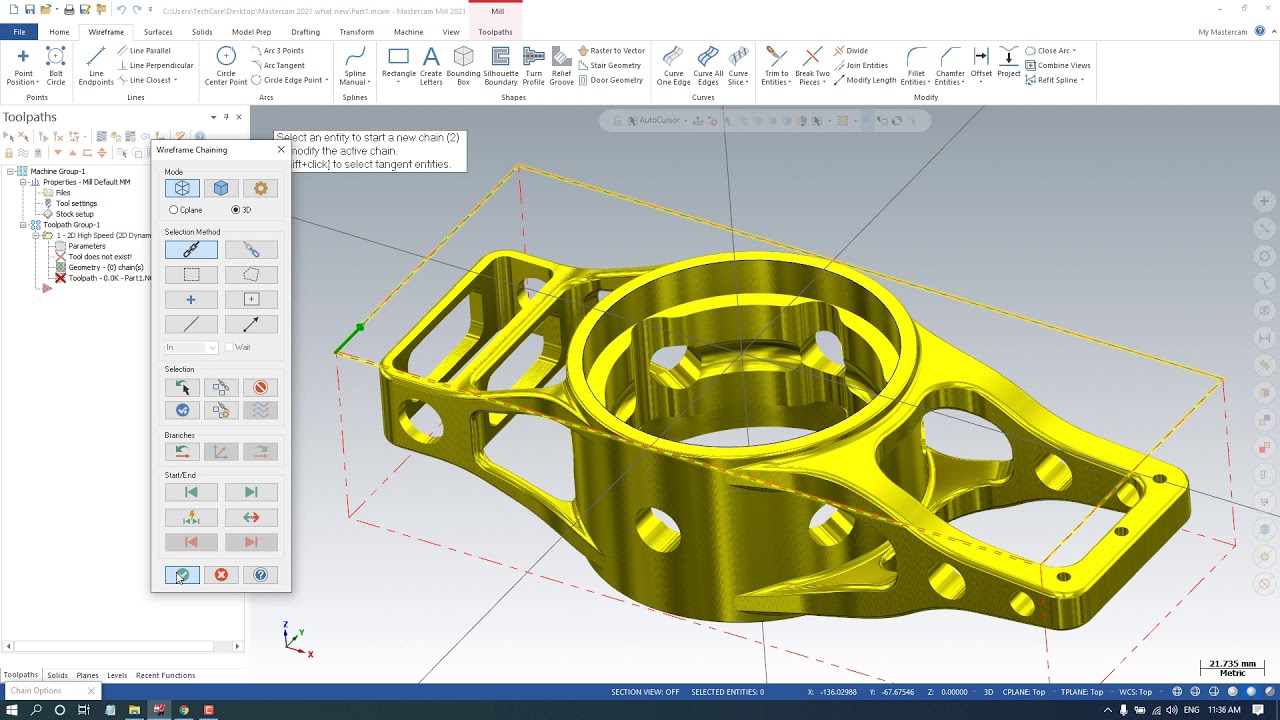The height and width of the screenshot is (720, 1280).
Task: Open the Toolpaths ribbon tab
Action: [495, 32]
